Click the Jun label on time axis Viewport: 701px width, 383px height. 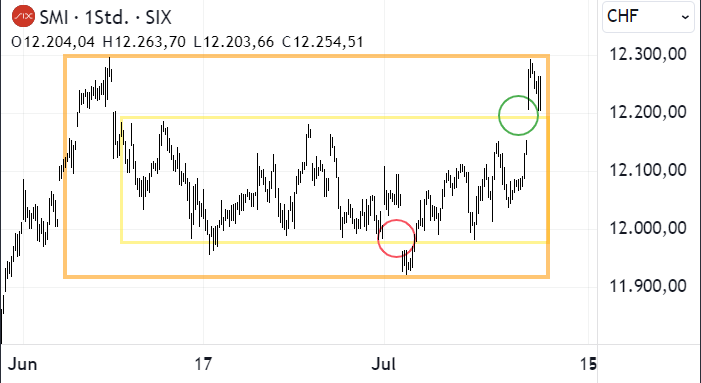tap(23, 364)
